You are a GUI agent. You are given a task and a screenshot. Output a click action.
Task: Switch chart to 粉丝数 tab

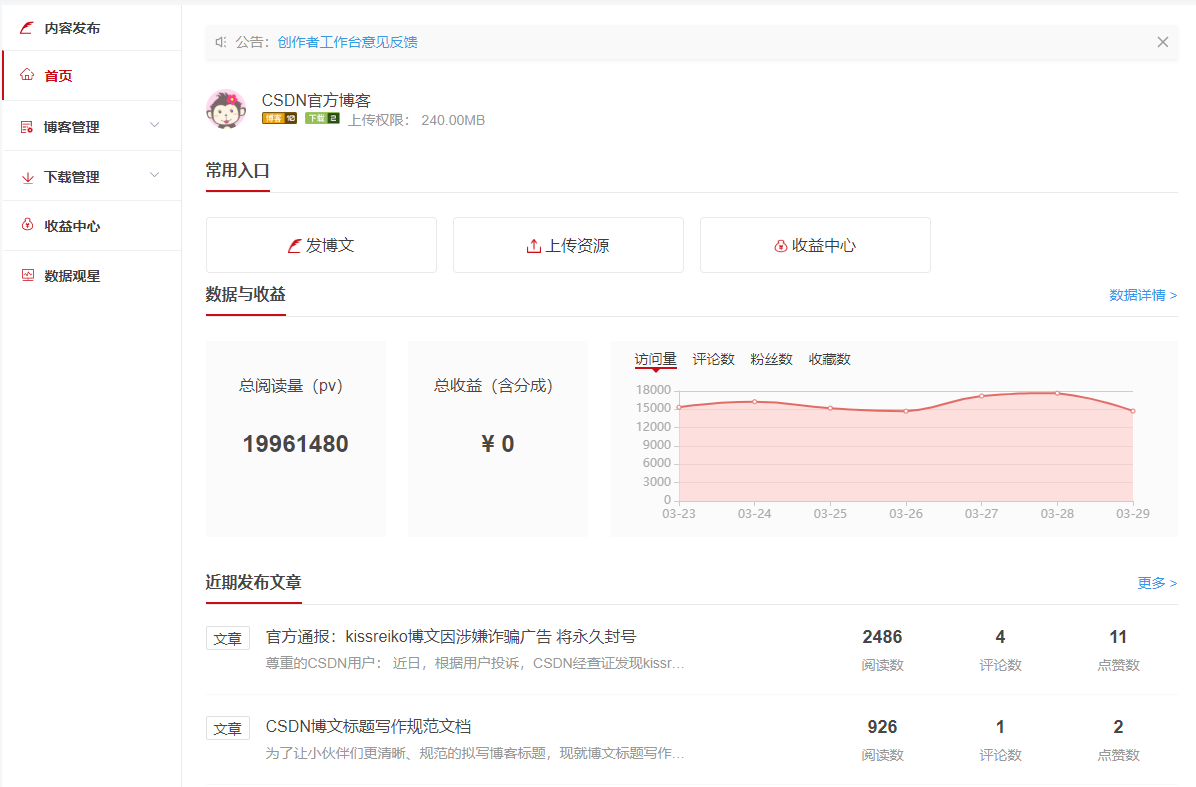coord(771,359)
